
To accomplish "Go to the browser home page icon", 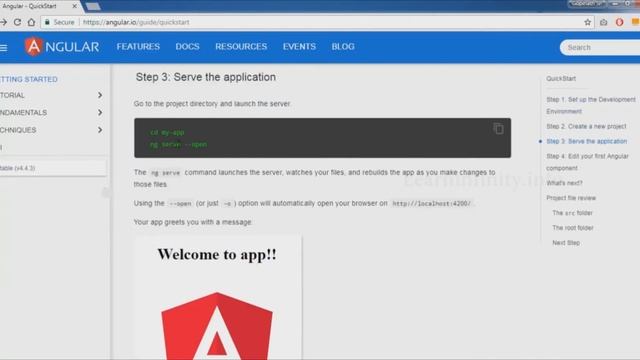I will pos(31,22).
